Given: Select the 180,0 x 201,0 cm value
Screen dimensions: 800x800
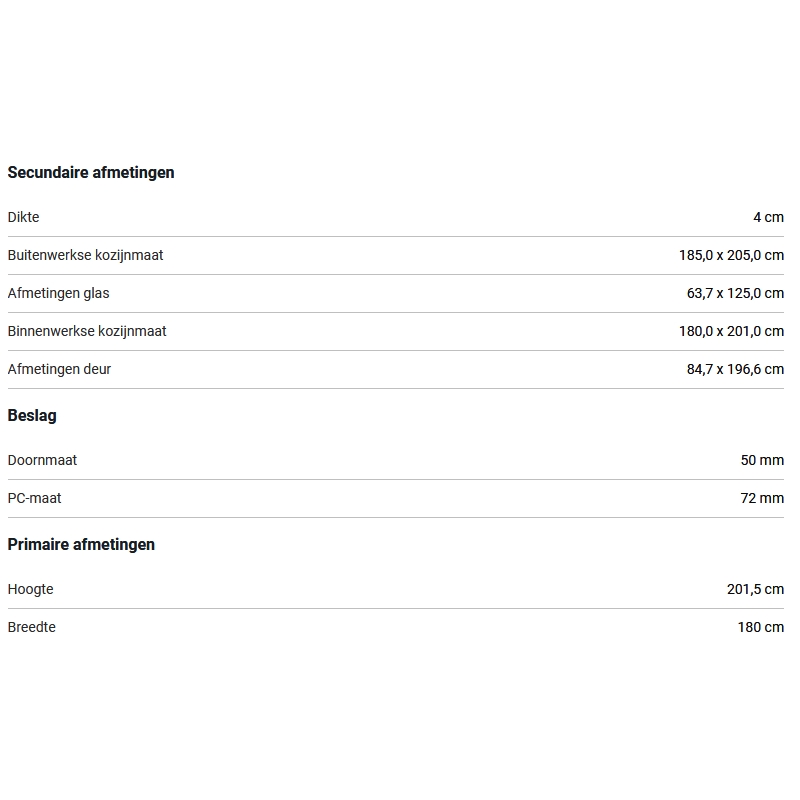Looking at the screenshot, I should click(x=731, y=331).
